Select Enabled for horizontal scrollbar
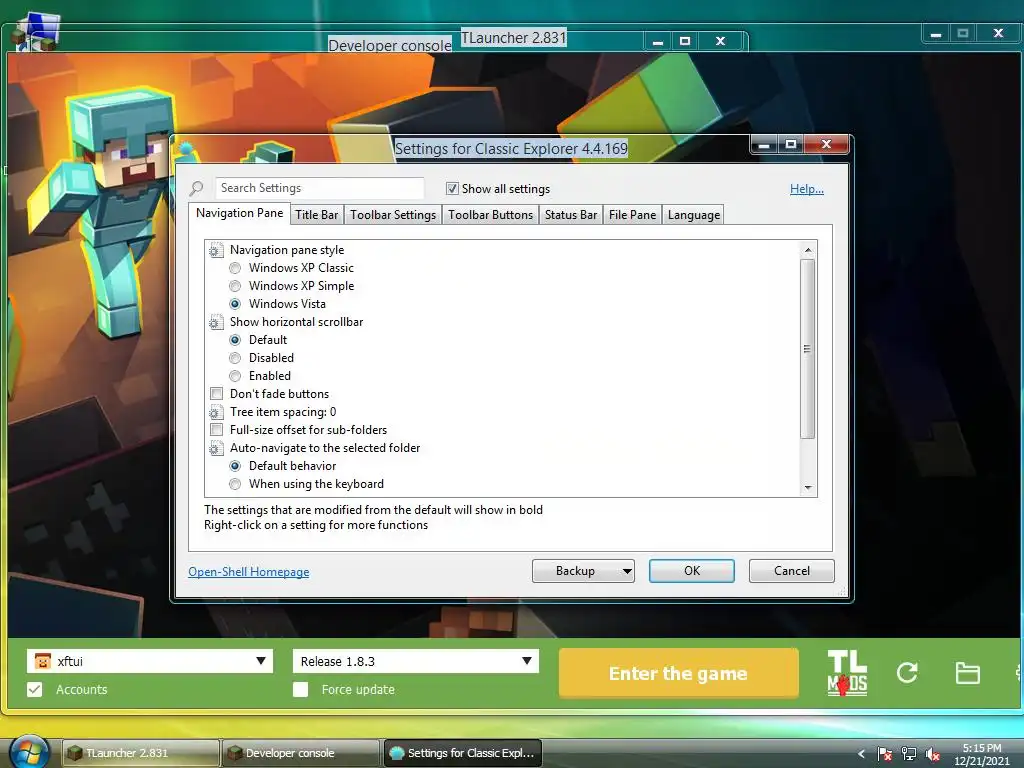Screen dimensions: 1024x768 pos(235,376)
